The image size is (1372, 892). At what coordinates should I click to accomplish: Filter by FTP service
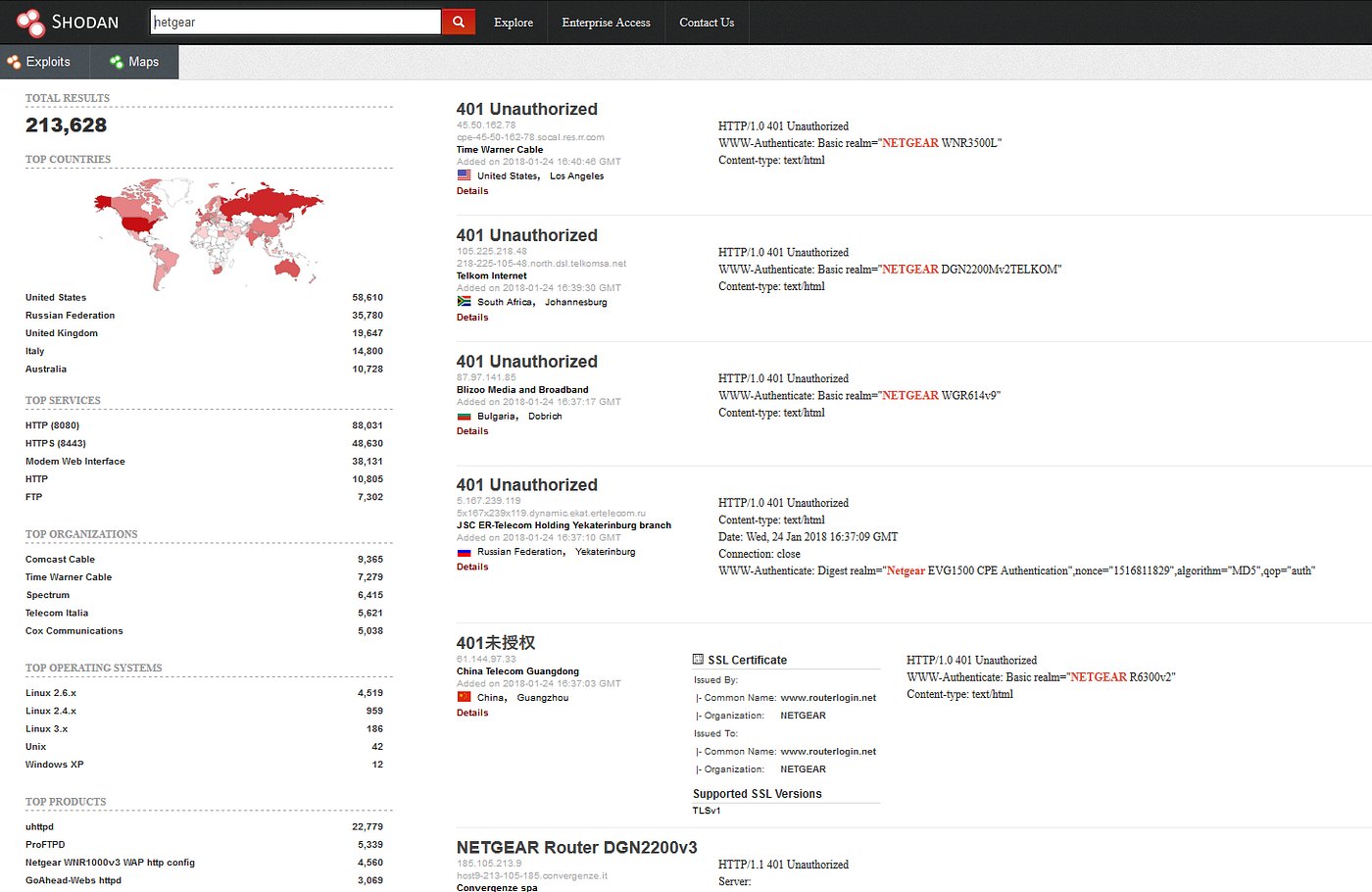tap(34, 497)
